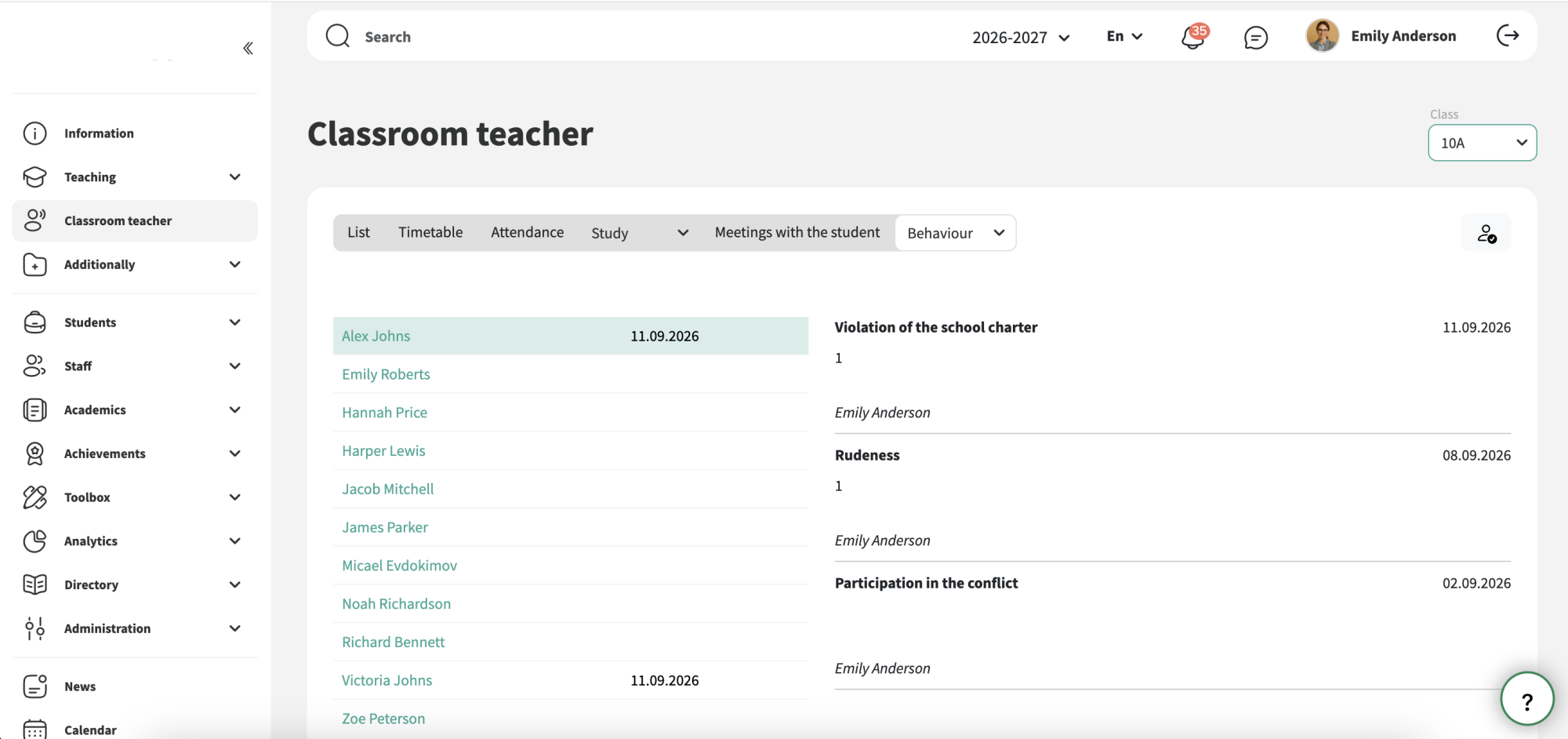Click Emily Anderson's profile avatar
This screenshot has width=1568, height=739.
(1323, 36)
